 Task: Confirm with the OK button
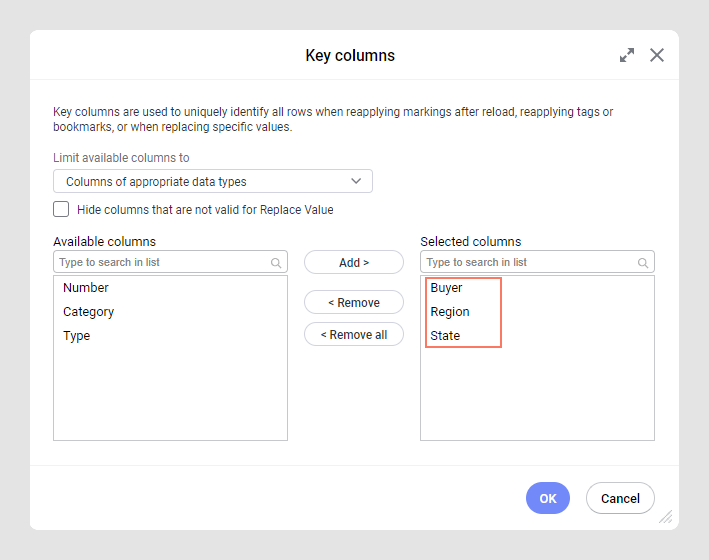coord(548,498)
